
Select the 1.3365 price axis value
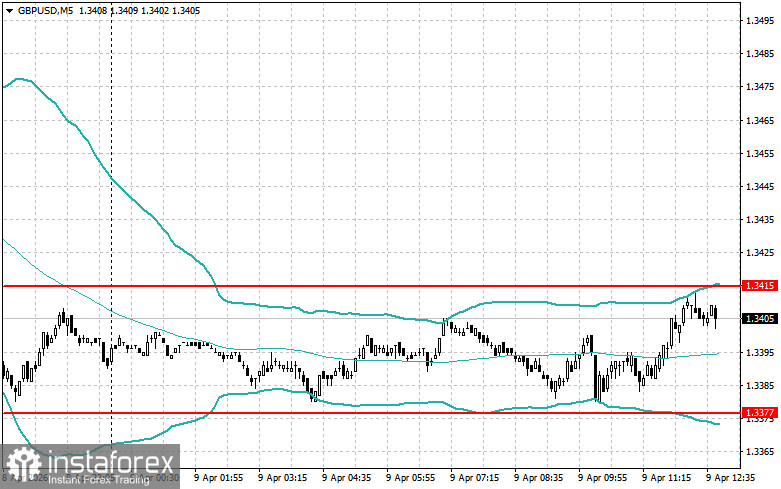pos(760,451)
